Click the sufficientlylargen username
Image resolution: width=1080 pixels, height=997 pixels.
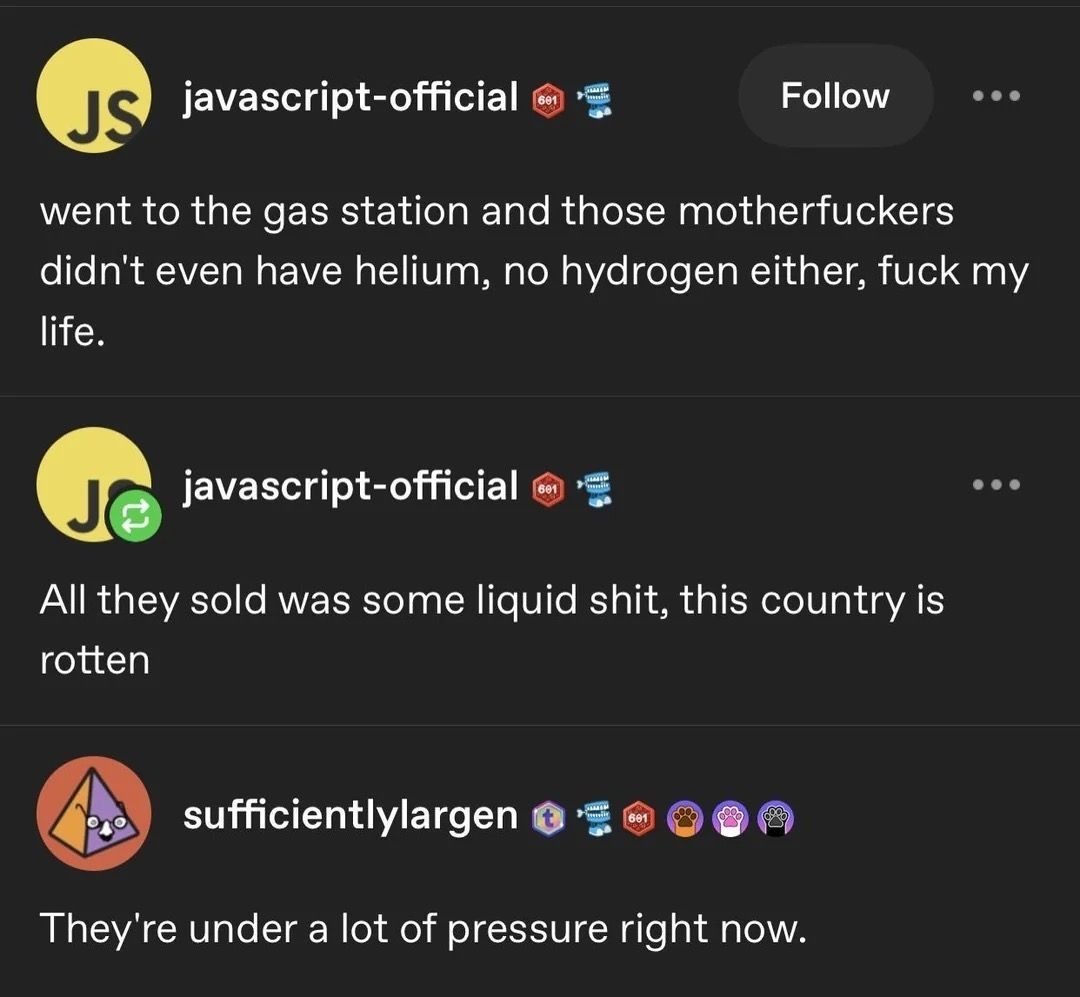point(348,817)
